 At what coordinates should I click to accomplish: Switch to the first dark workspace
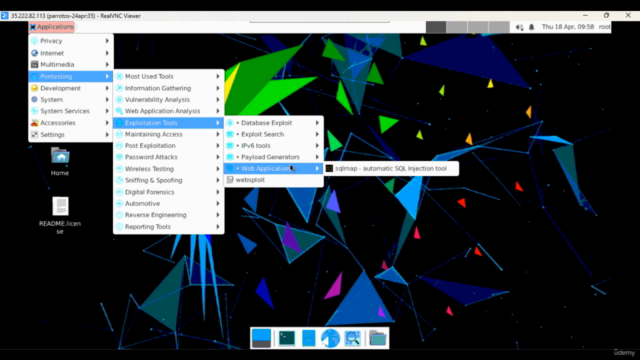(x=436, y=27)
